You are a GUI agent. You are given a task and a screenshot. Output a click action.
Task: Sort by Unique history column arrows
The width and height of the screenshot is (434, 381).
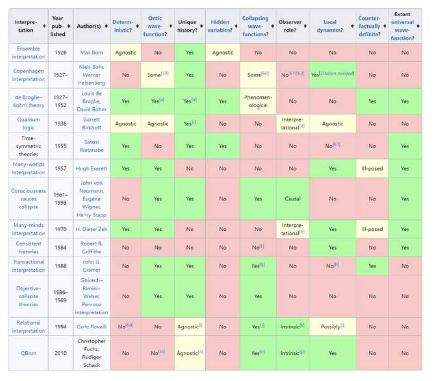[202, 26]
